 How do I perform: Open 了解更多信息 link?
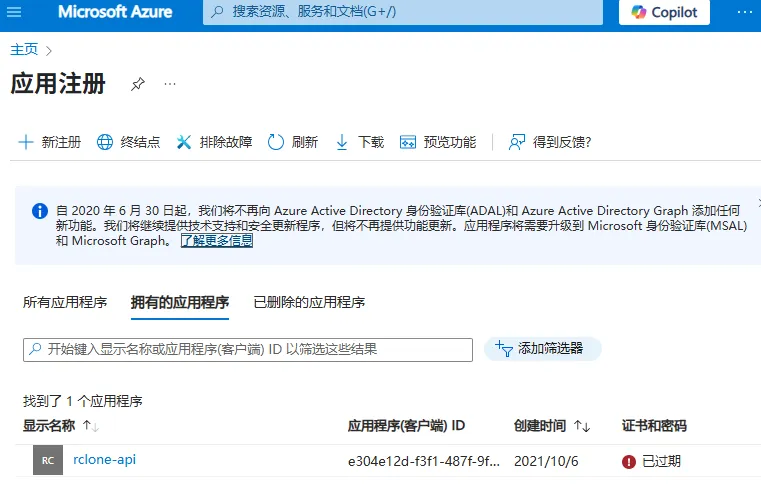[217, 241]
